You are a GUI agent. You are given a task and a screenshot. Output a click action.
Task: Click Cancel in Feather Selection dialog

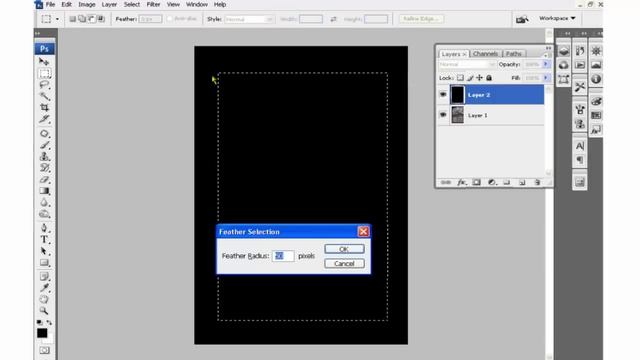344,264
